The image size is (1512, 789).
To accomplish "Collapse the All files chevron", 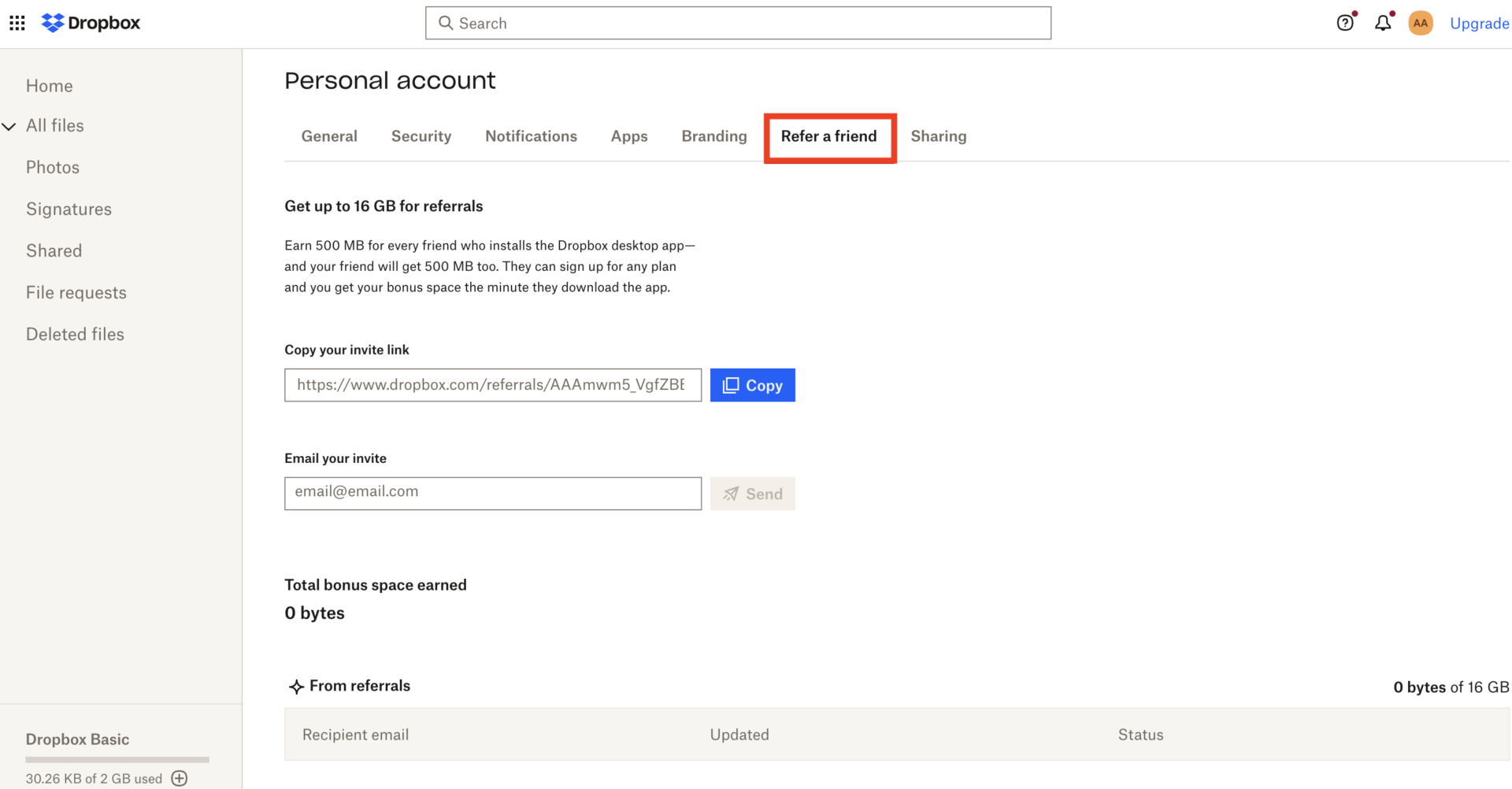I will tap(9, 126).
